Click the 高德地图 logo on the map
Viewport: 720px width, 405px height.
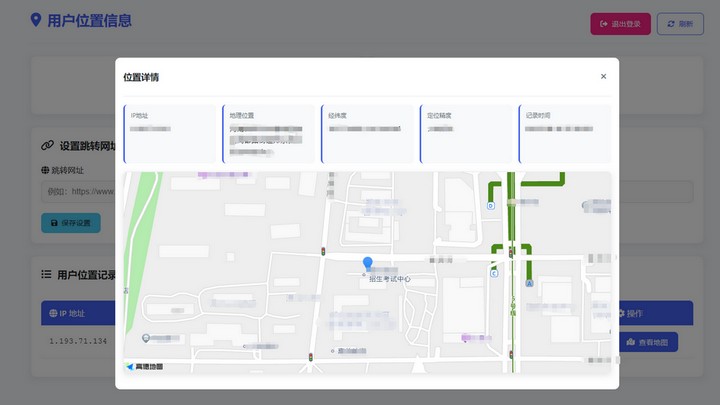[145, 367]
